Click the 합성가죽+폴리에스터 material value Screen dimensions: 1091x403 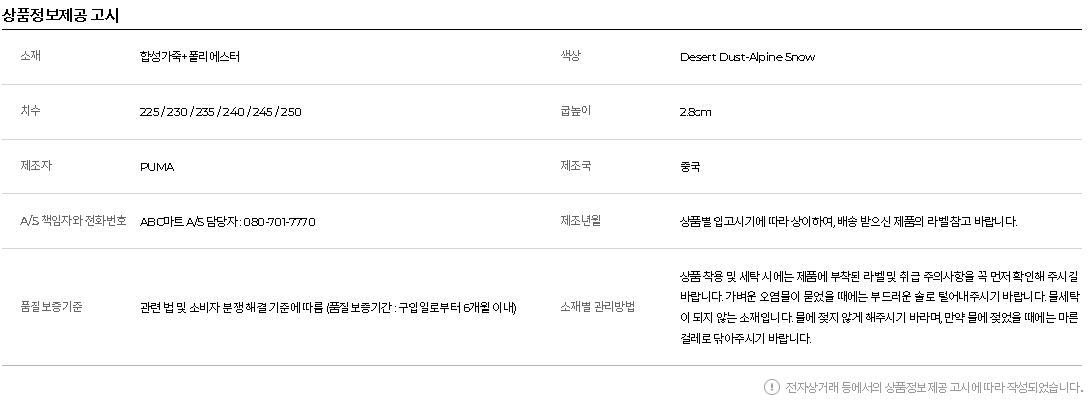(x=189, y=57)
